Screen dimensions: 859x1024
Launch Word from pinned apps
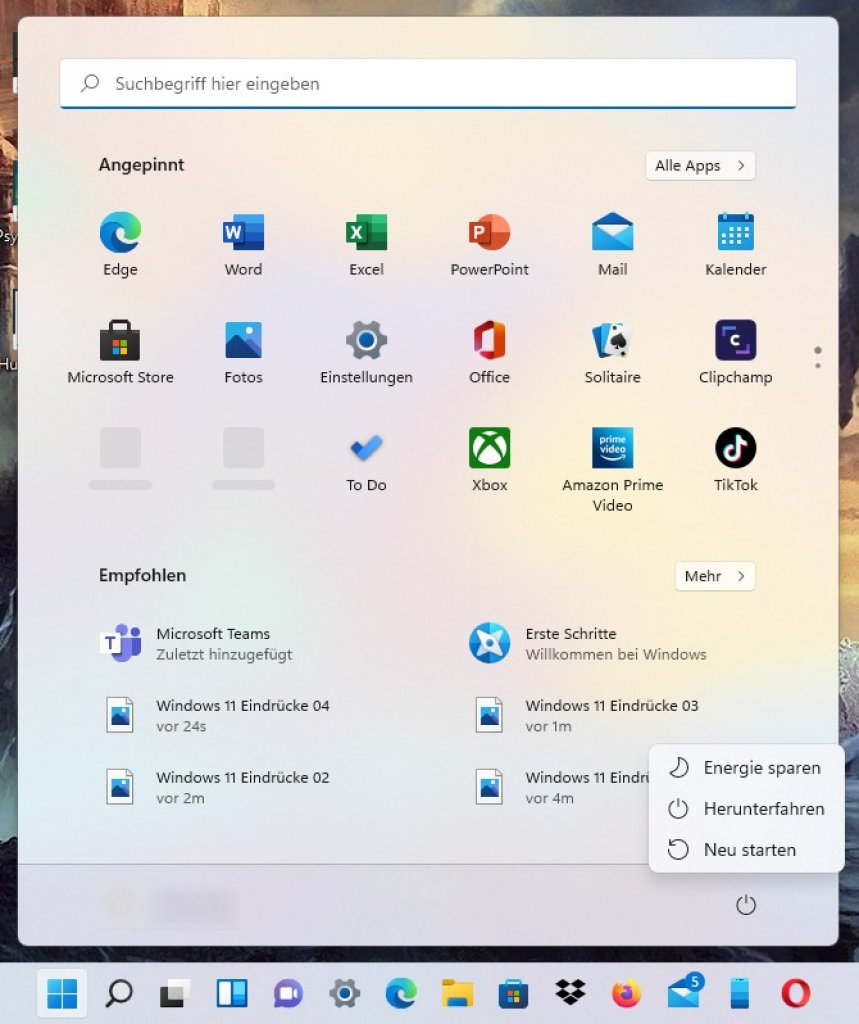click(243, 244)
